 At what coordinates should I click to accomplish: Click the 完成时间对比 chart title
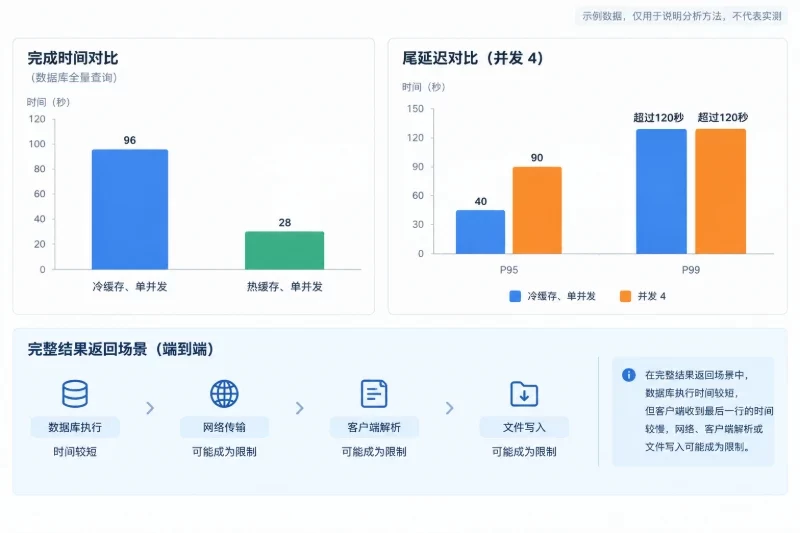click(73, 58)
